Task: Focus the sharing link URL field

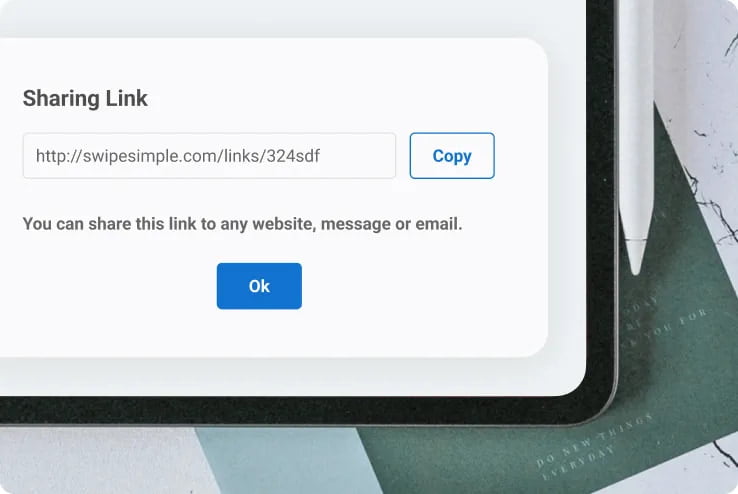Action: [209, 156]
